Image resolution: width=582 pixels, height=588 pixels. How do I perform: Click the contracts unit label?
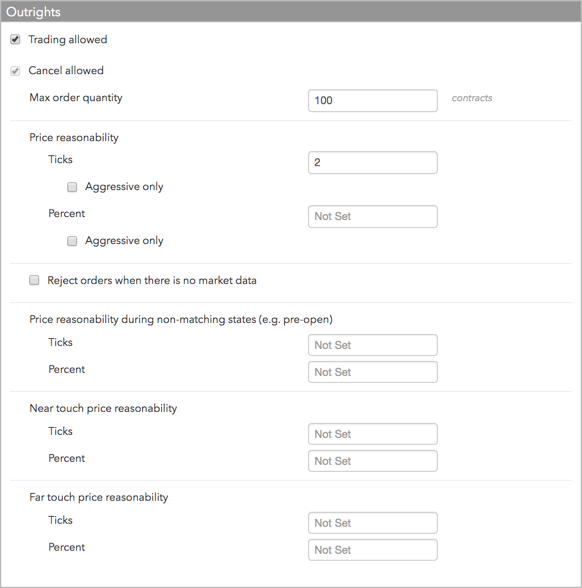[472, 98]
